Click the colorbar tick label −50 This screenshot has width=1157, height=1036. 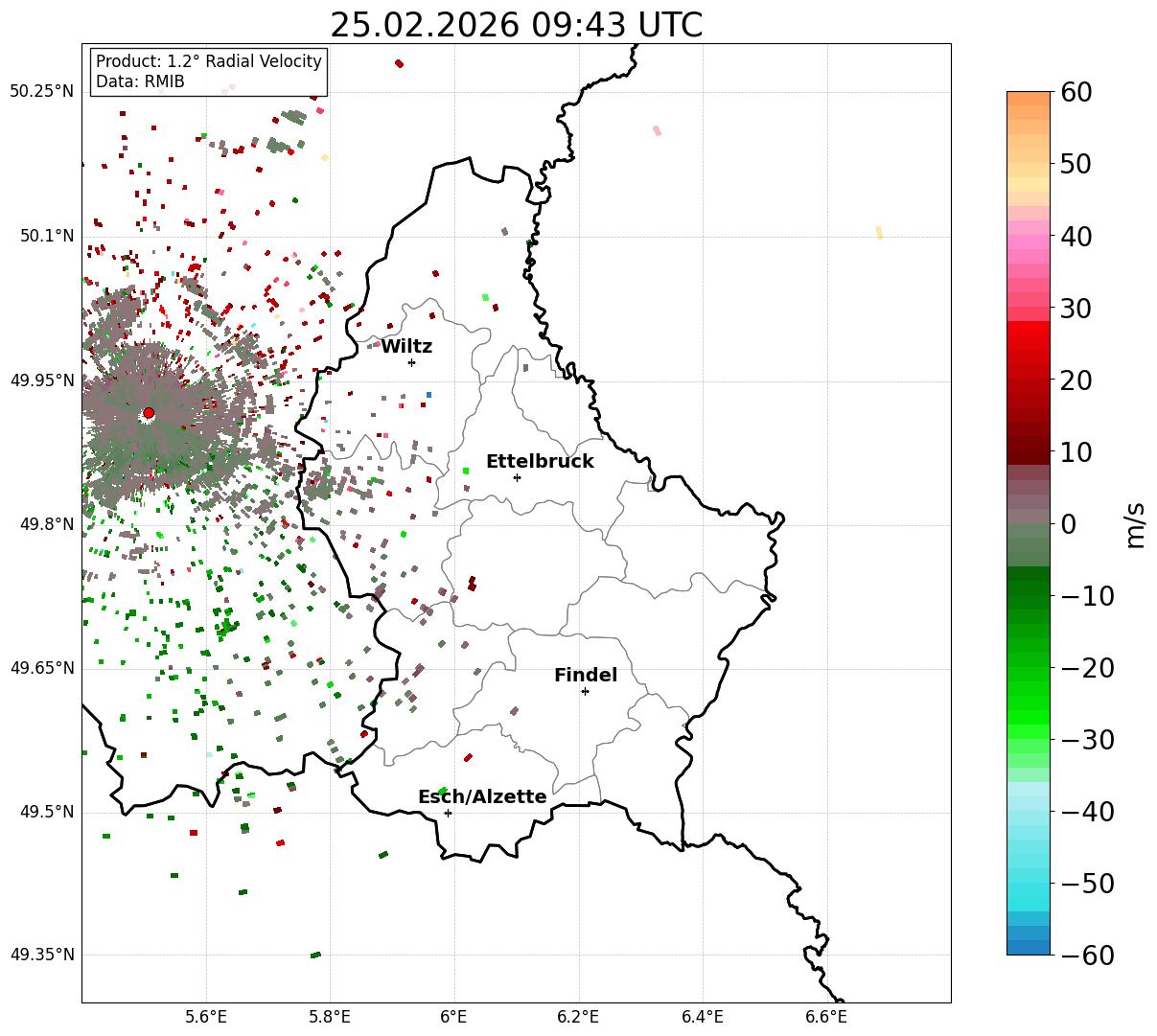click(1087, 883)
